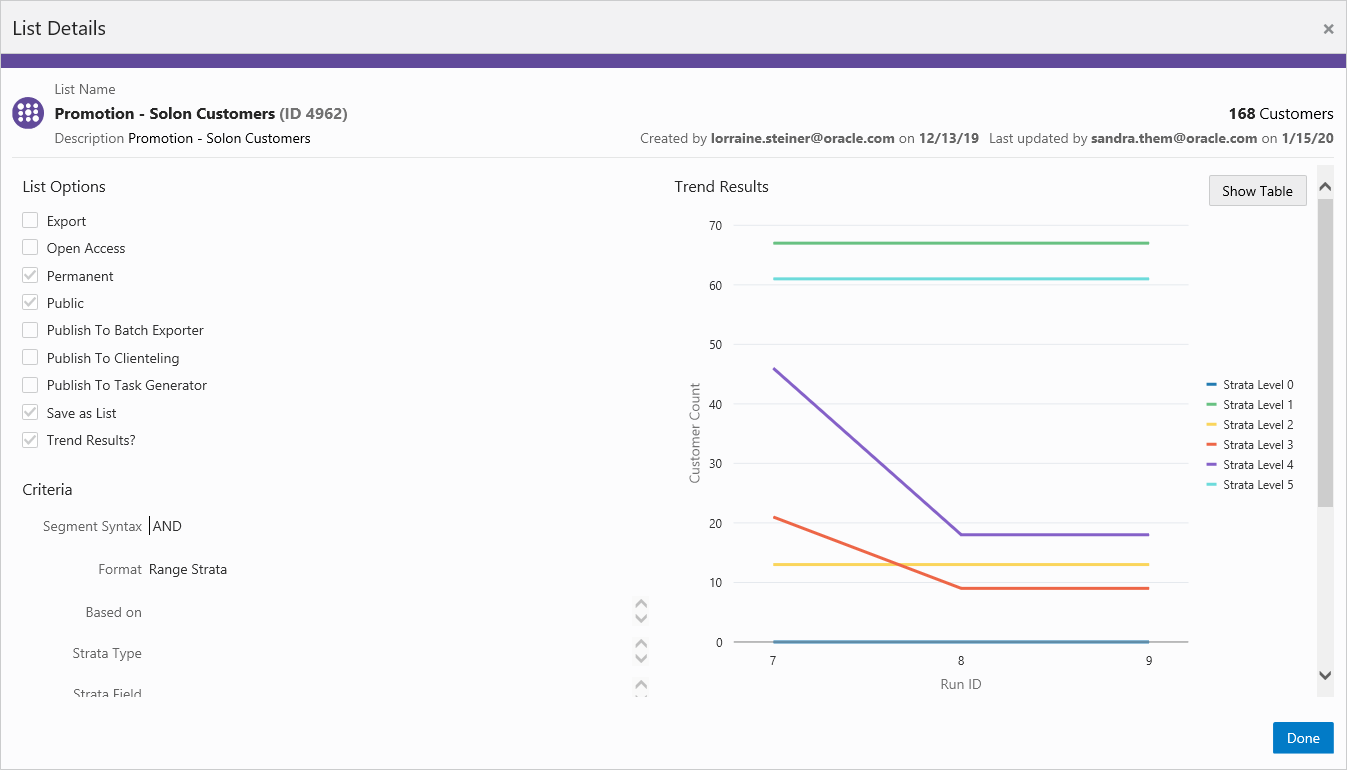Enable the Open Access option
The image size is (1347, 770).
coord(30,247)
